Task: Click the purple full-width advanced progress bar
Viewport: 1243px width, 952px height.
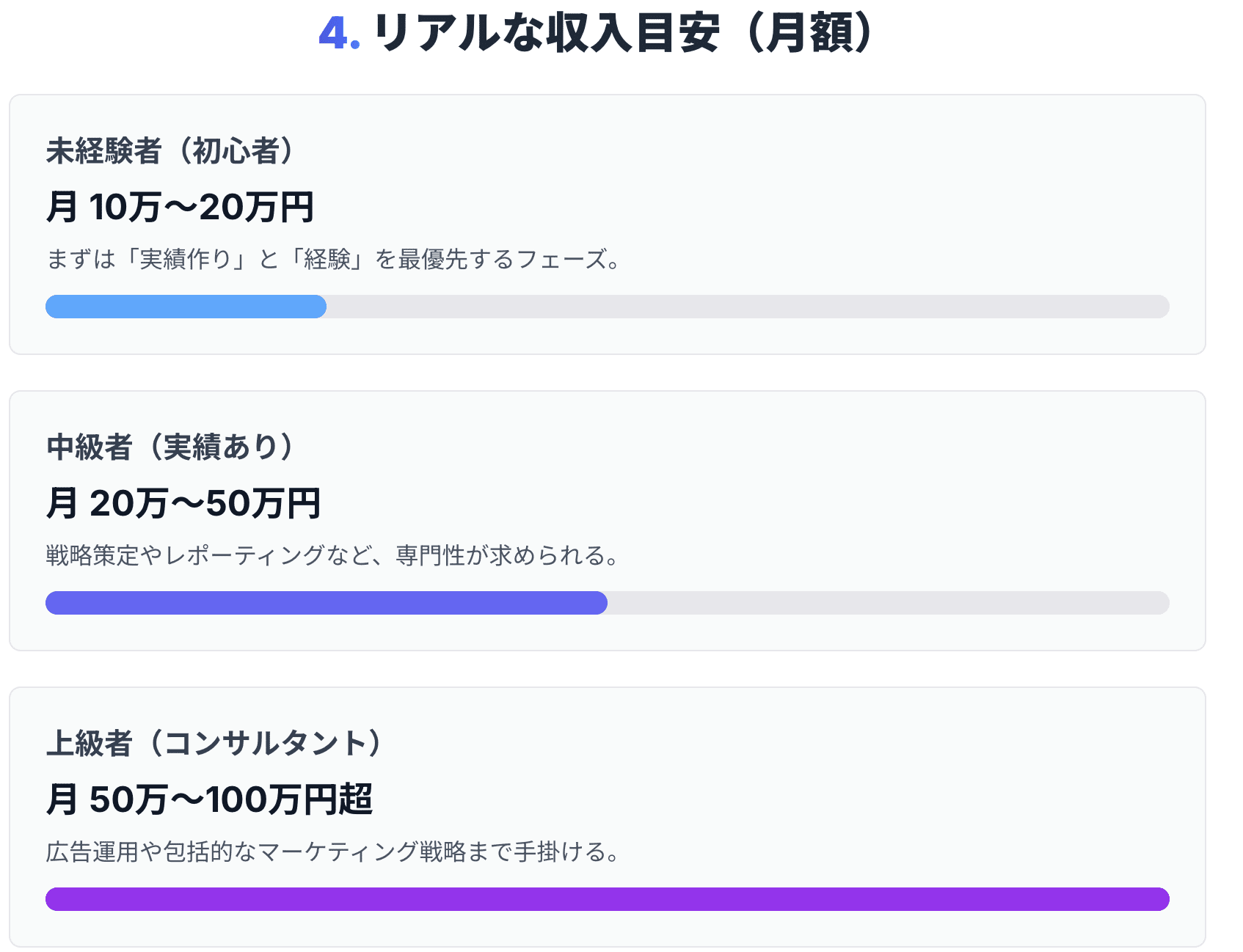Action: [607, 899]
